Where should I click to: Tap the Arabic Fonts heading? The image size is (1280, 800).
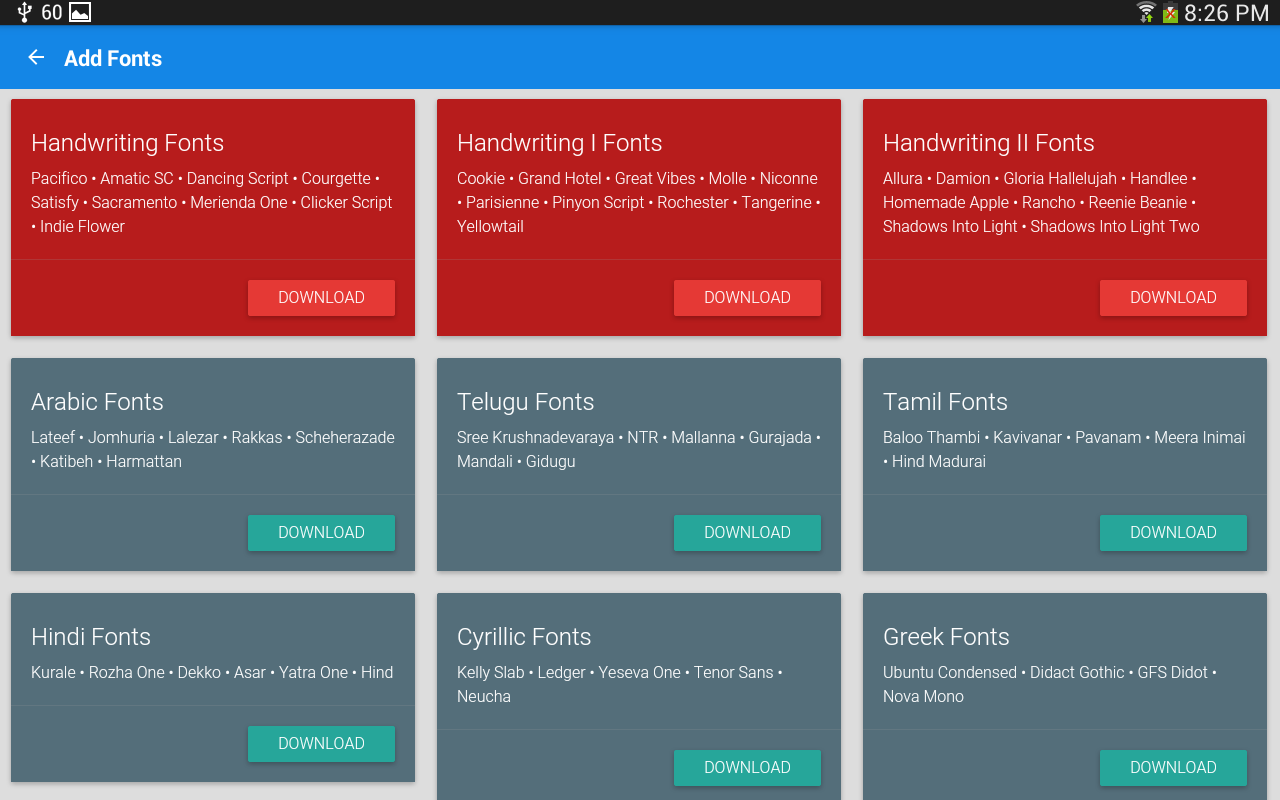(97, 402)
